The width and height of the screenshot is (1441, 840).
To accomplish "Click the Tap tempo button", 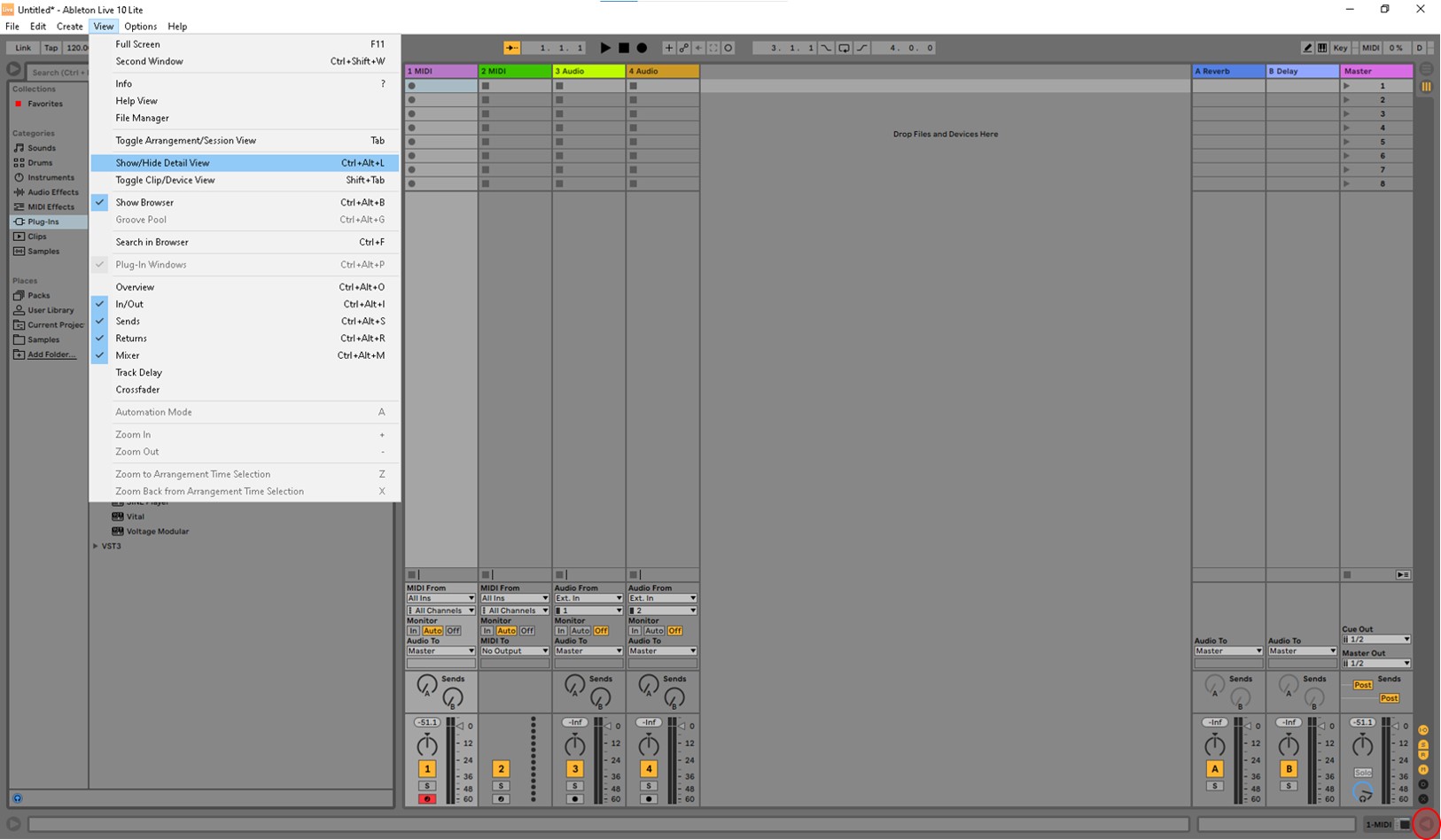I will (x=51, y=48).
